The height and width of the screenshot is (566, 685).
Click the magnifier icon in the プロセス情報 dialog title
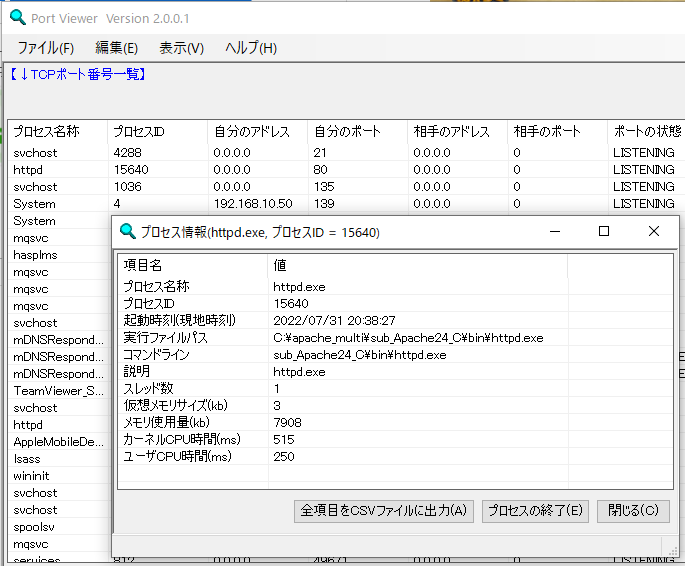(x=128, y=231)
